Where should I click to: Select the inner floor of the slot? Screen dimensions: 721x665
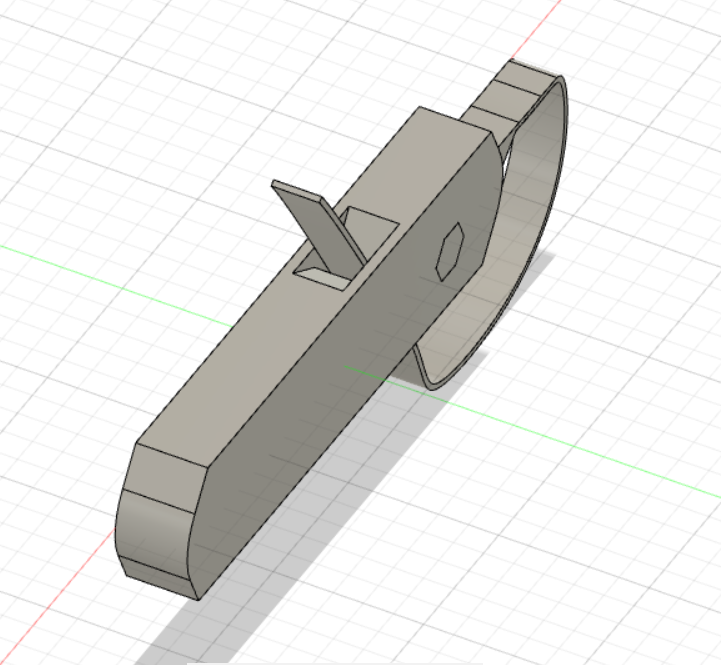point(322,271)
